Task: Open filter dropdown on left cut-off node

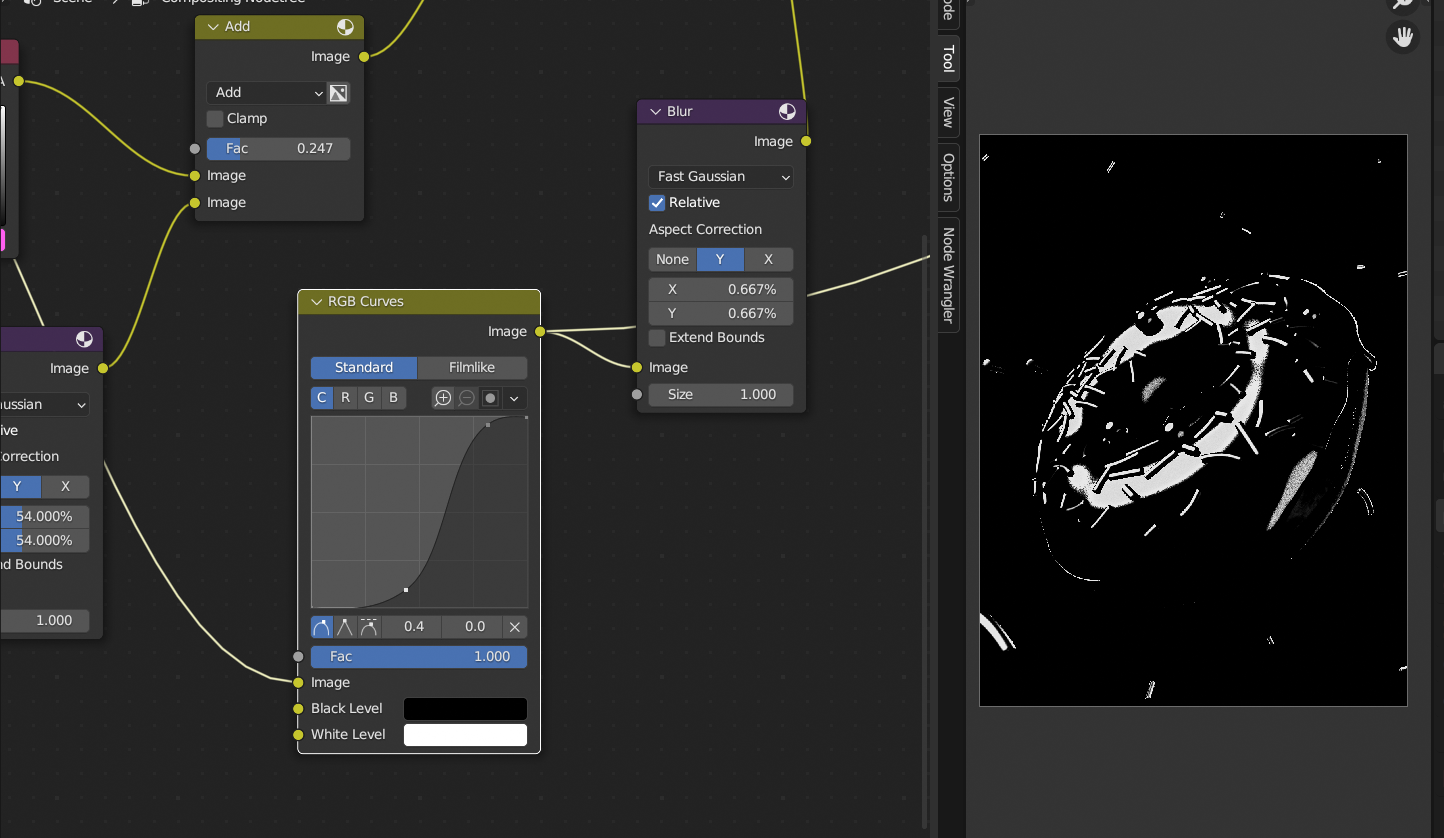Action: click(x=44, y=405)
